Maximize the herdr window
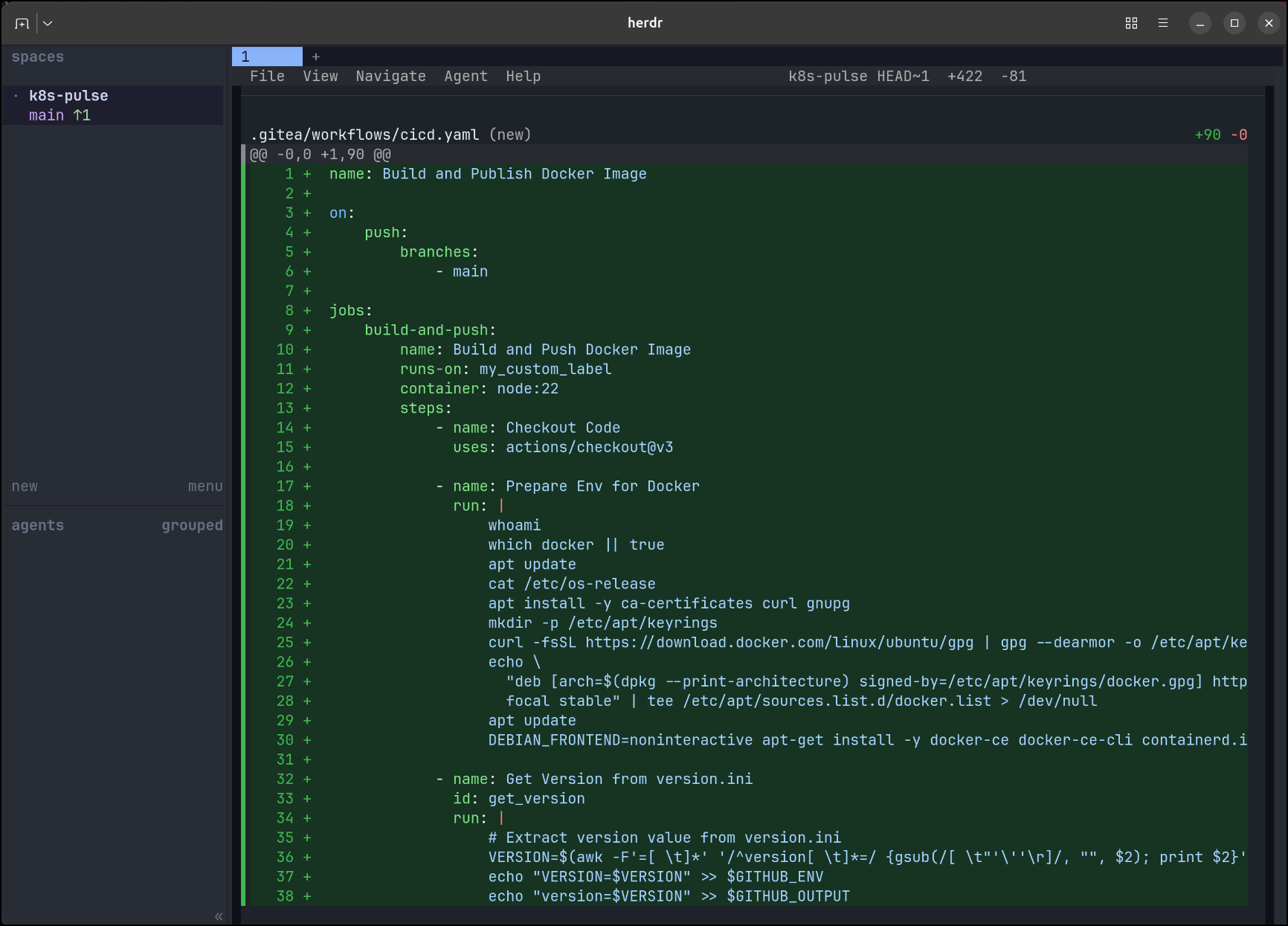The width and height of the screenshot is (1288, 926). pyautogui.click(x=1234, y=23)
